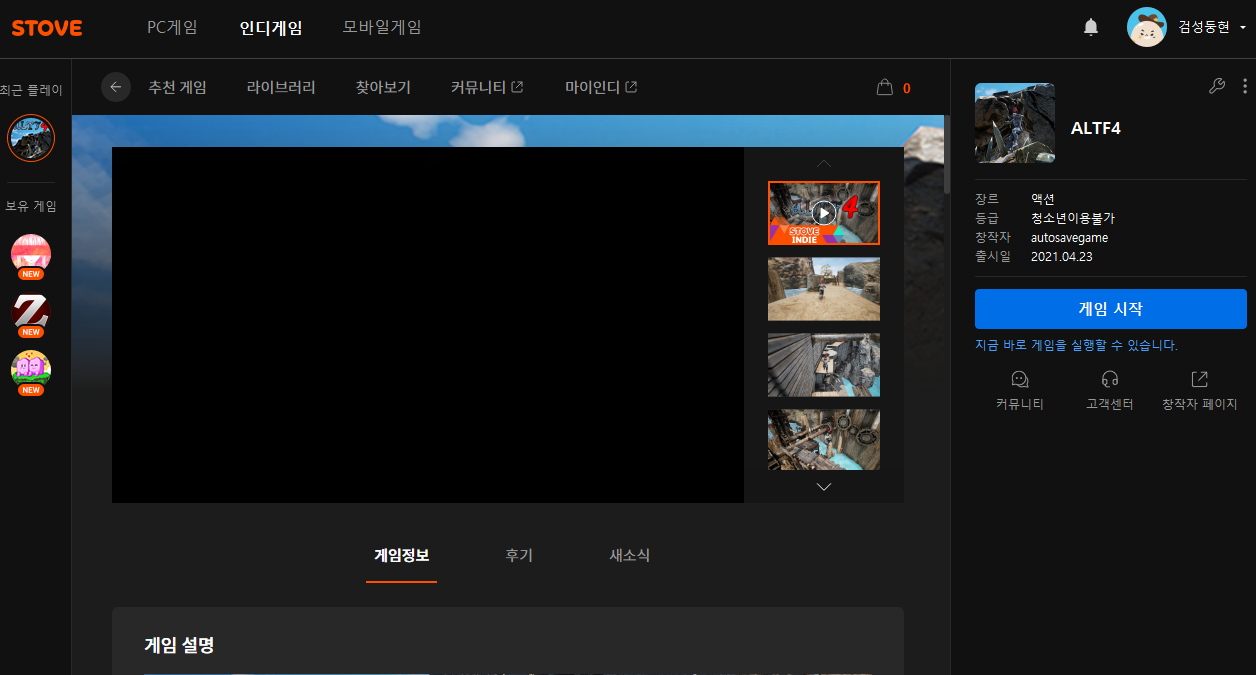This screenshot has height=675, width=1256.
Task: Click the notification bell icon
Action: pyautogui.click(x=1091, y=28)
